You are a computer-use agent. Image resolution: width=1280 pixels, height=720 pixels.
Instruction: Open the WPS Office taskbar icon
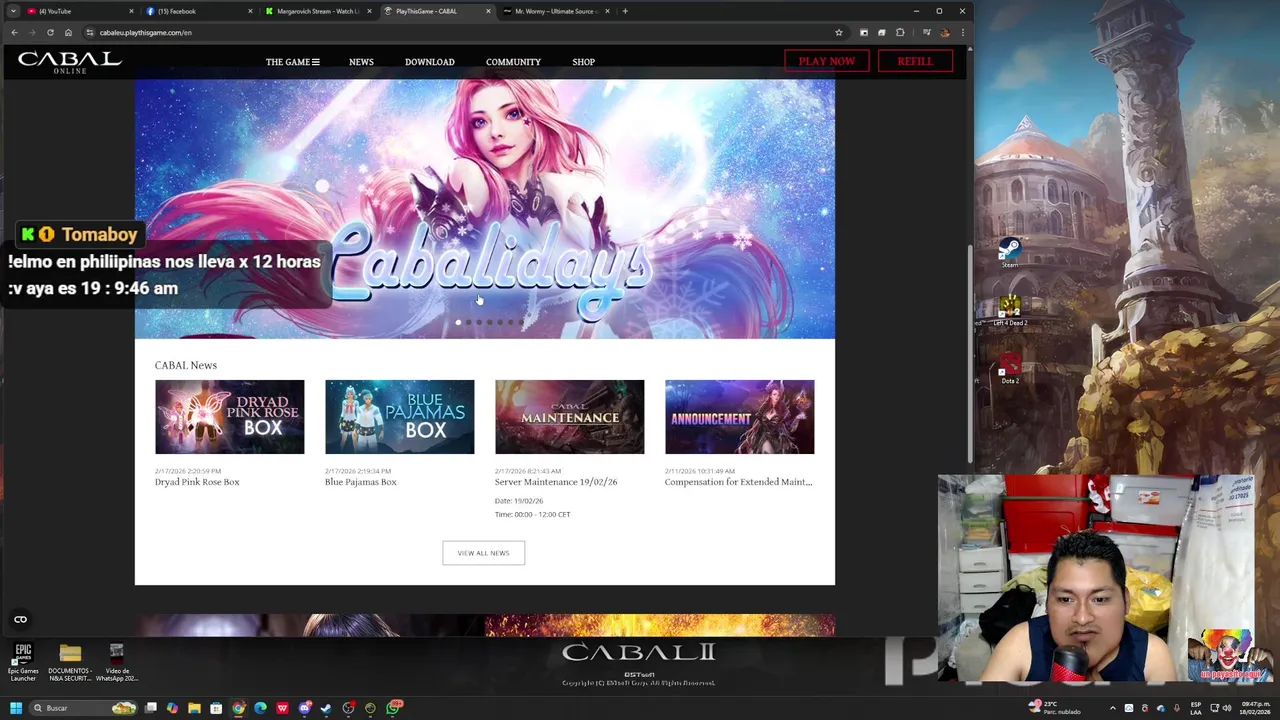[x=282, y=708]
